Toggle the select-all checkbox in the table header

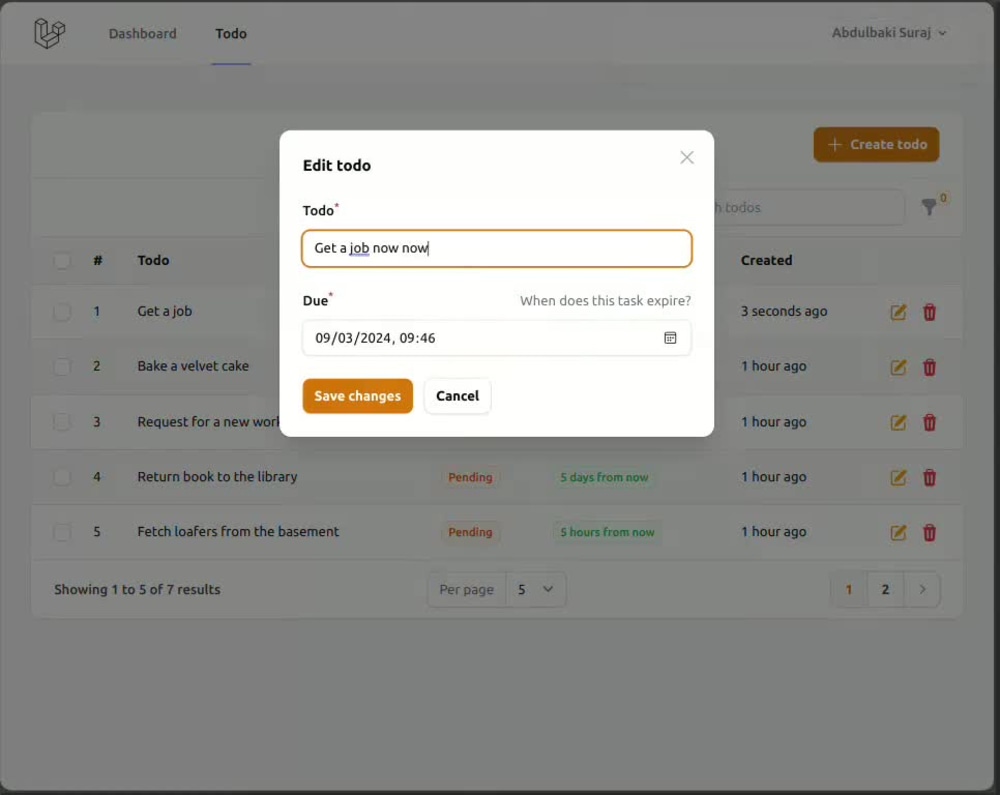[62, 261]
